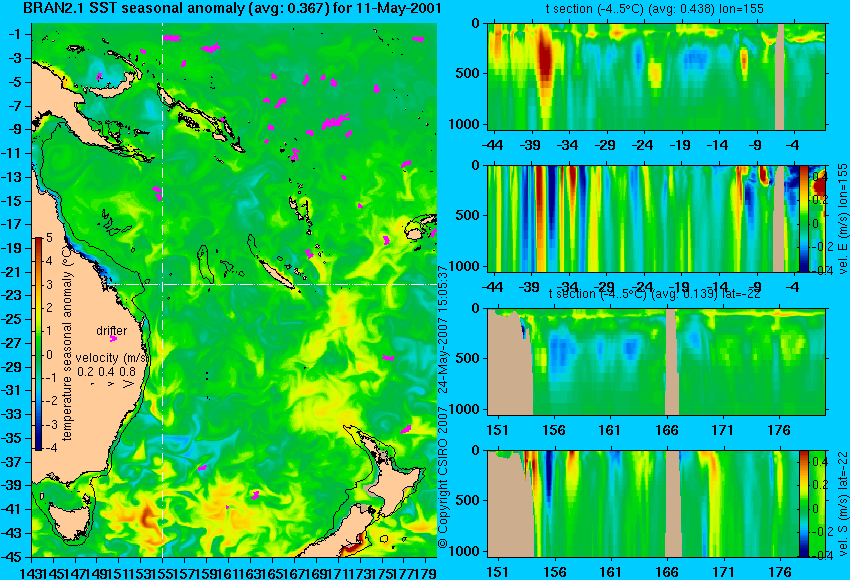Click the 't section lon=155' panel title

(x=655, y=9)
